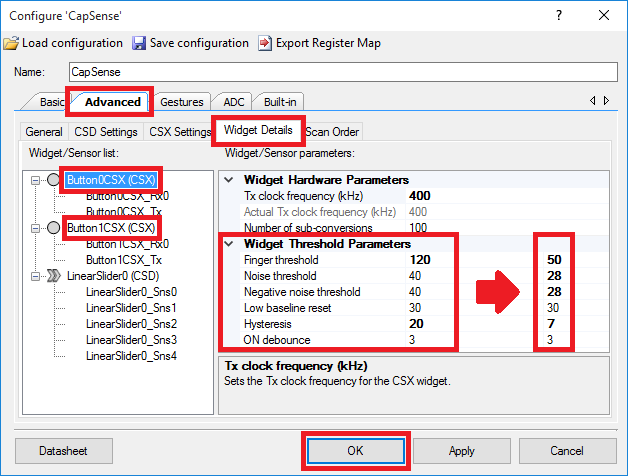Click the Actual Tx clock frequency row
This screenshot has height=476, width=628.
tap(425, 212)
